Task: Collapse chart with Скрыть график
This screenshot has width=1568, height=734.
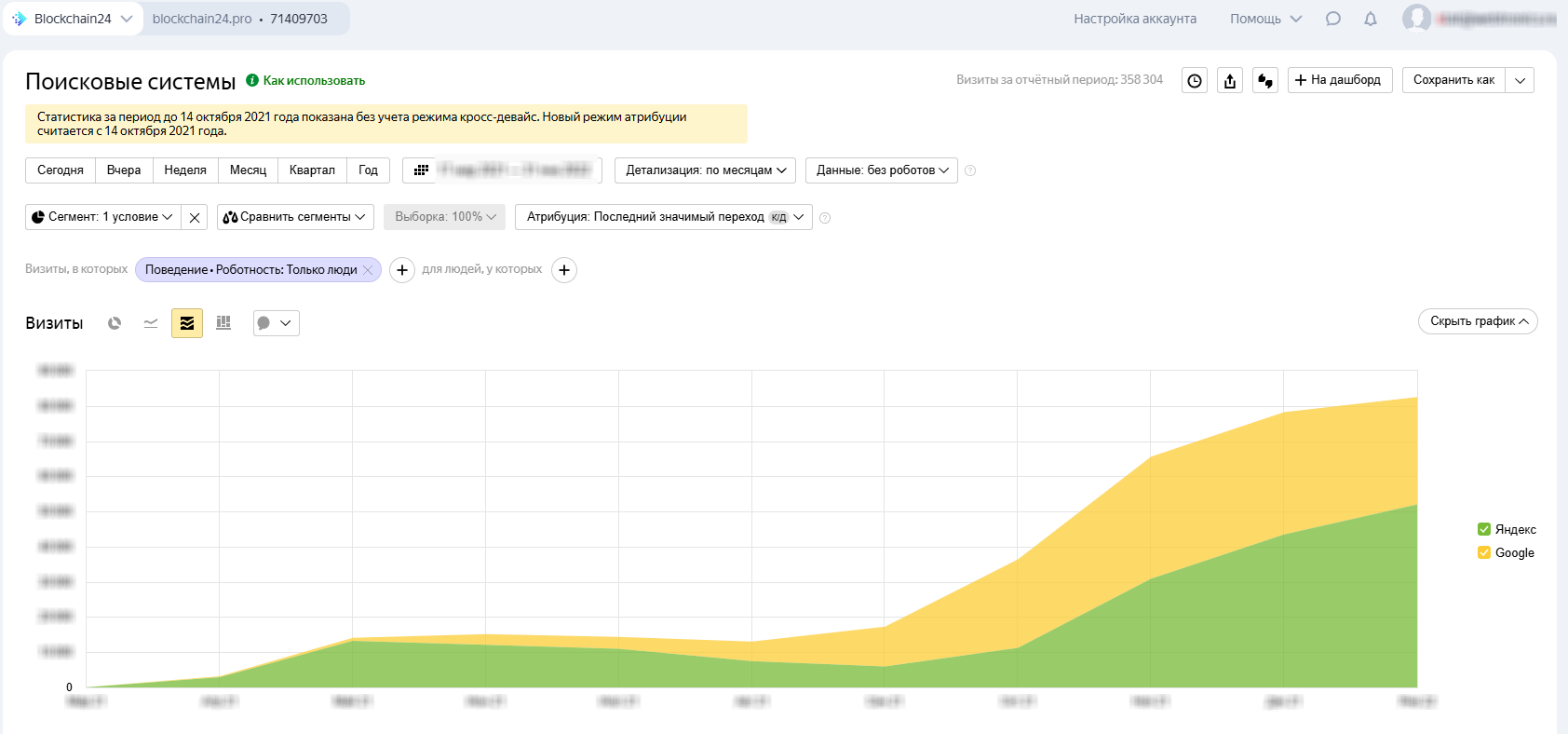Action: point(1478,321)
